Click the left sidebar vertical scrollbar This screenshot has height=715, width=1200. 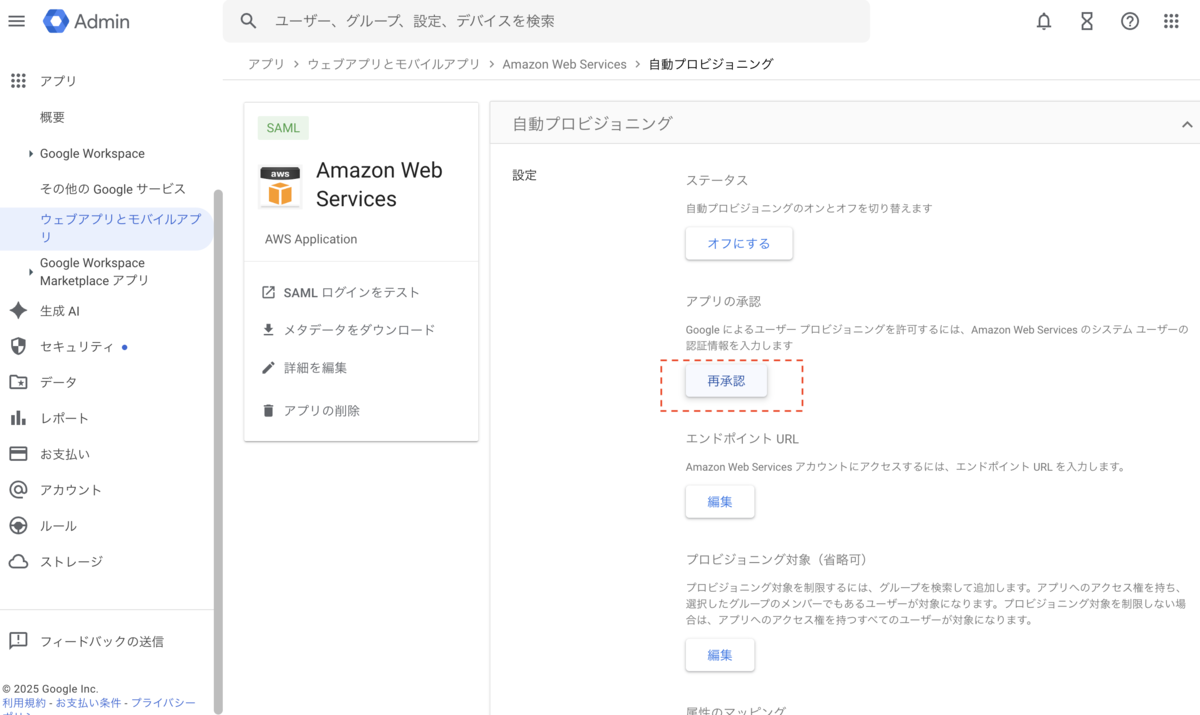tap(218, 450)
